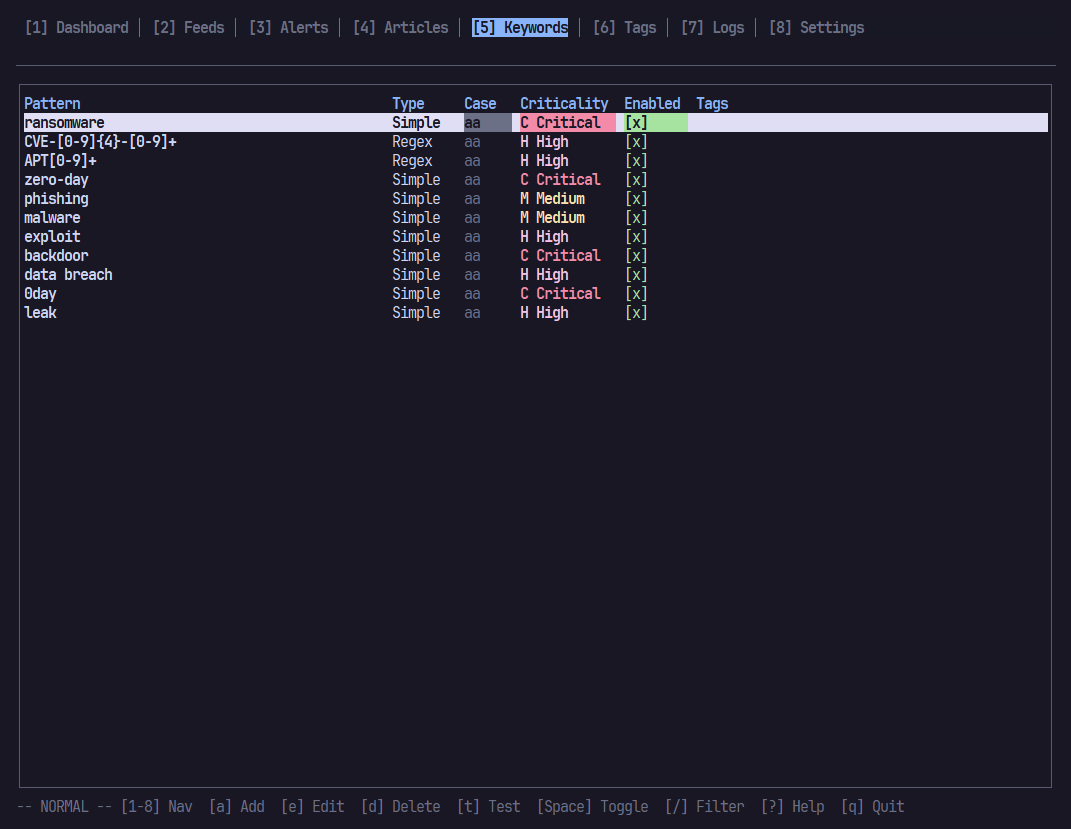Click the case 'aa' cell for leak
Screen dimensions: 1071x829
(473, 313)
